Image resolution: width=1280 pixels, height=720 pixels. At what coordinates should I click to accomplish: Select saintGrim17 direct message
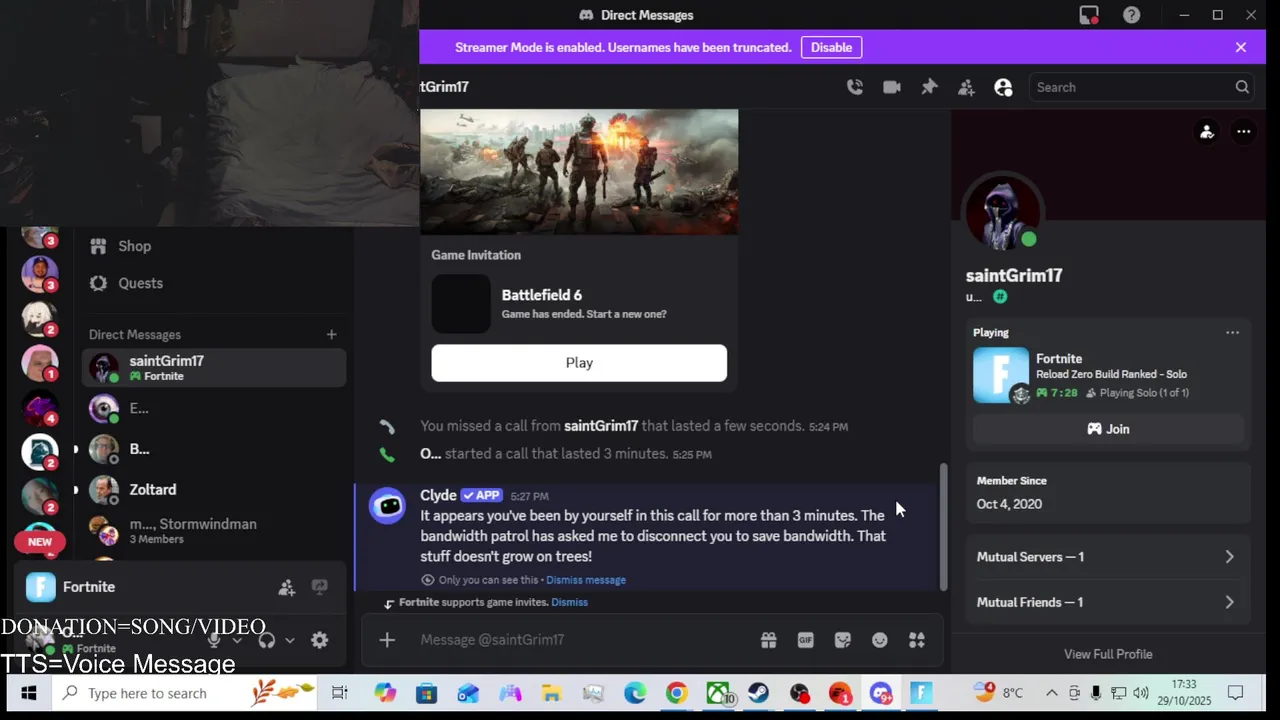point(213,368)
